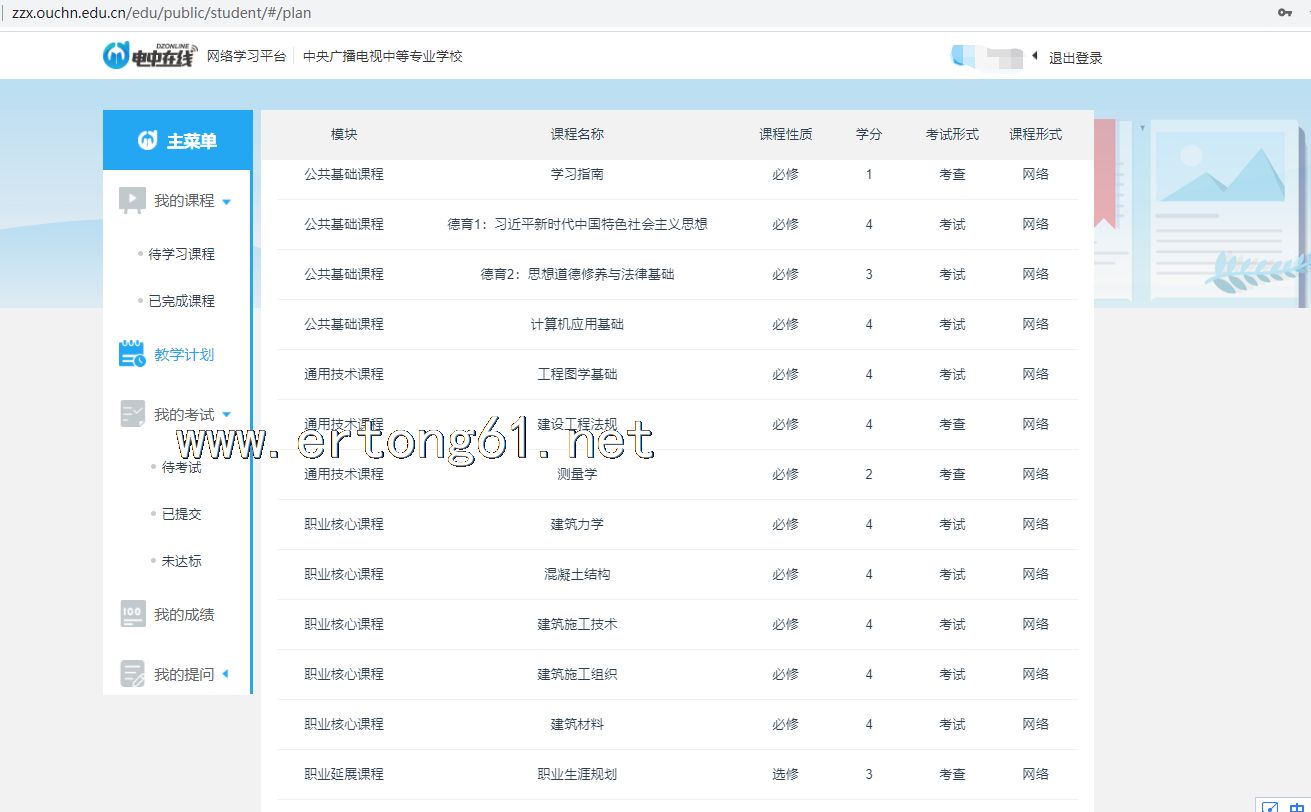Click the 我的课程 sidebar icon
The height and width of the screenshot is (812, 1311).
tap(132, 200)
